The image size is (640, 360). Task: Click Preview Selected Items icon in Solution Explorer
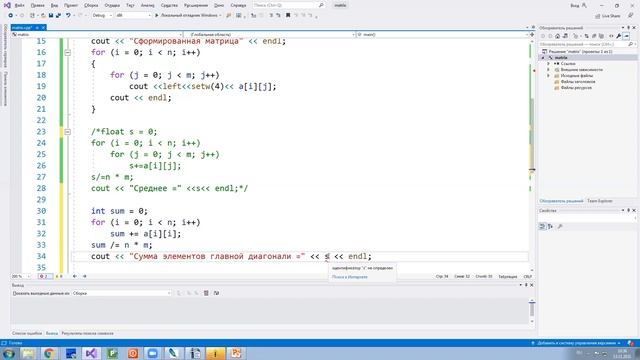click(626, 36)
